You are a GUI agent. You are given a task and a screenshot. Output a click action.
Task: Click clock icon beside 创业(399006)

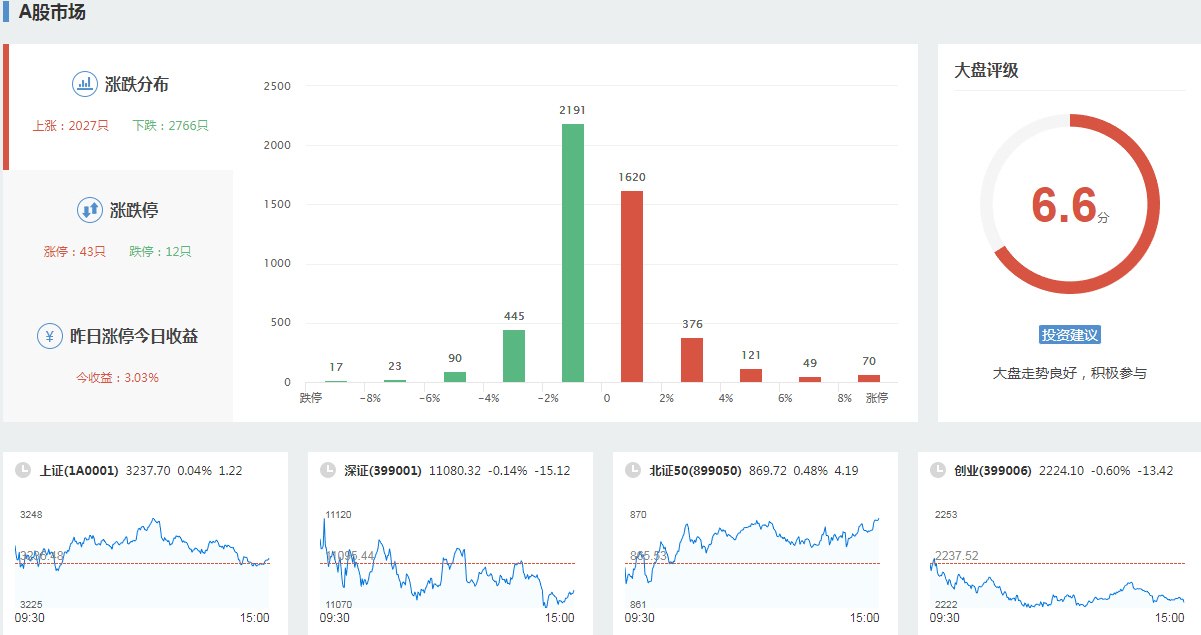[937, 470]
